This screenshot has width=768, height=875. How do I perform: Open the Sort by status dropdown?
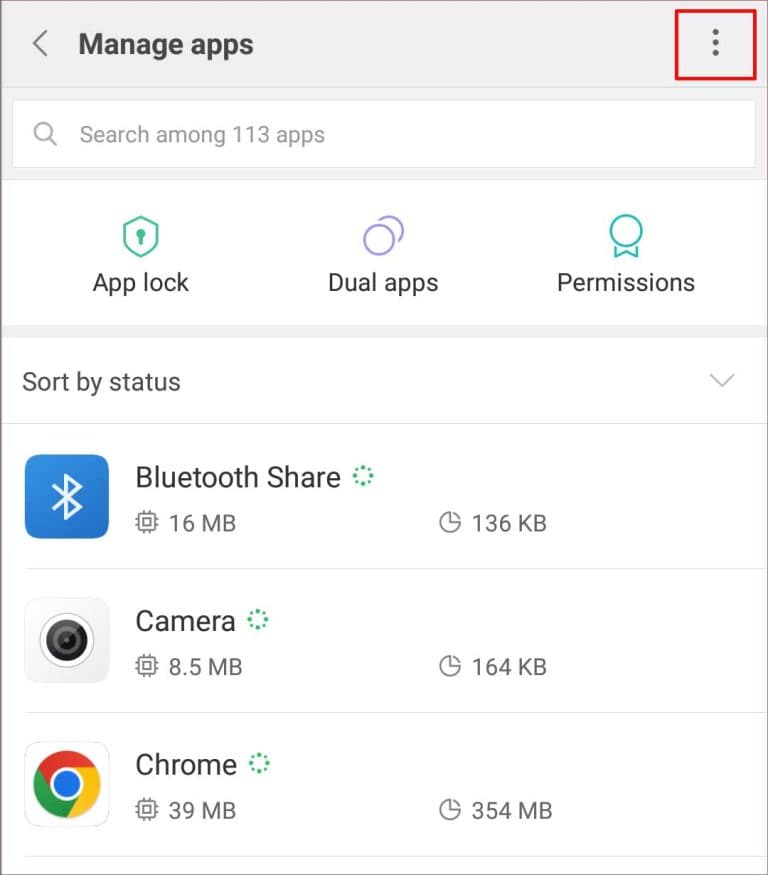[100, 382]
